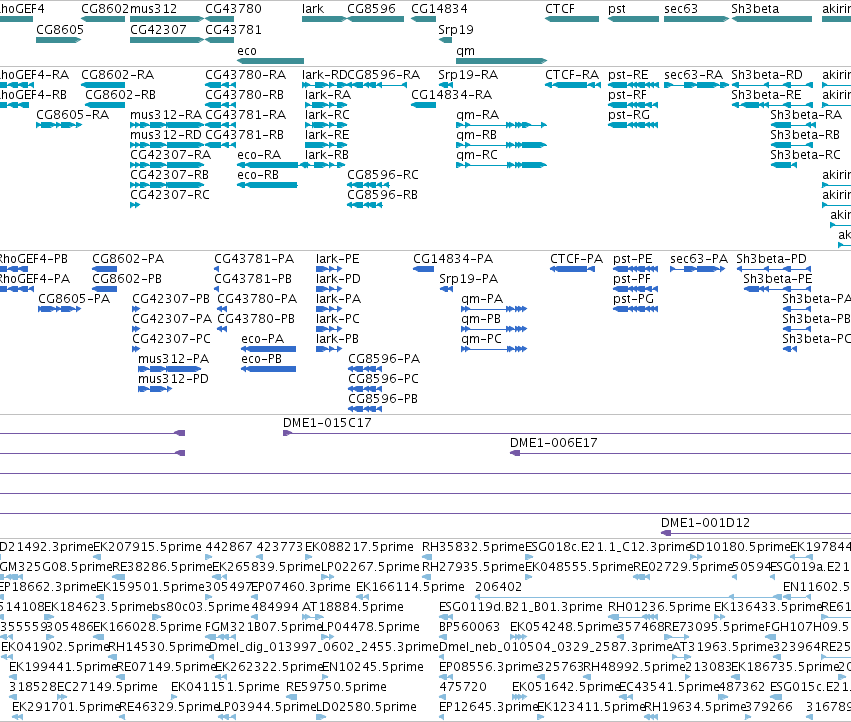
Task: Select the teal CTCF gene arrow glyph
Action: [572, 19]
